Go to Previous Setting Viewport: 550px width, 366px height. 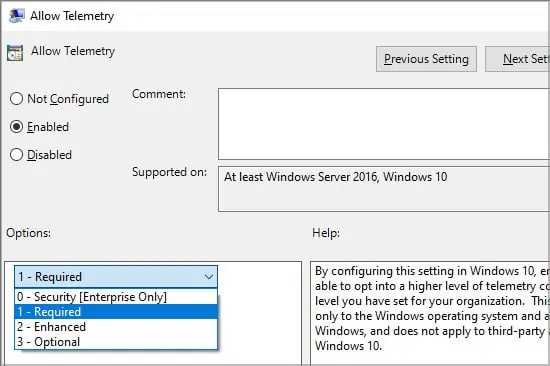click(426, 59)
